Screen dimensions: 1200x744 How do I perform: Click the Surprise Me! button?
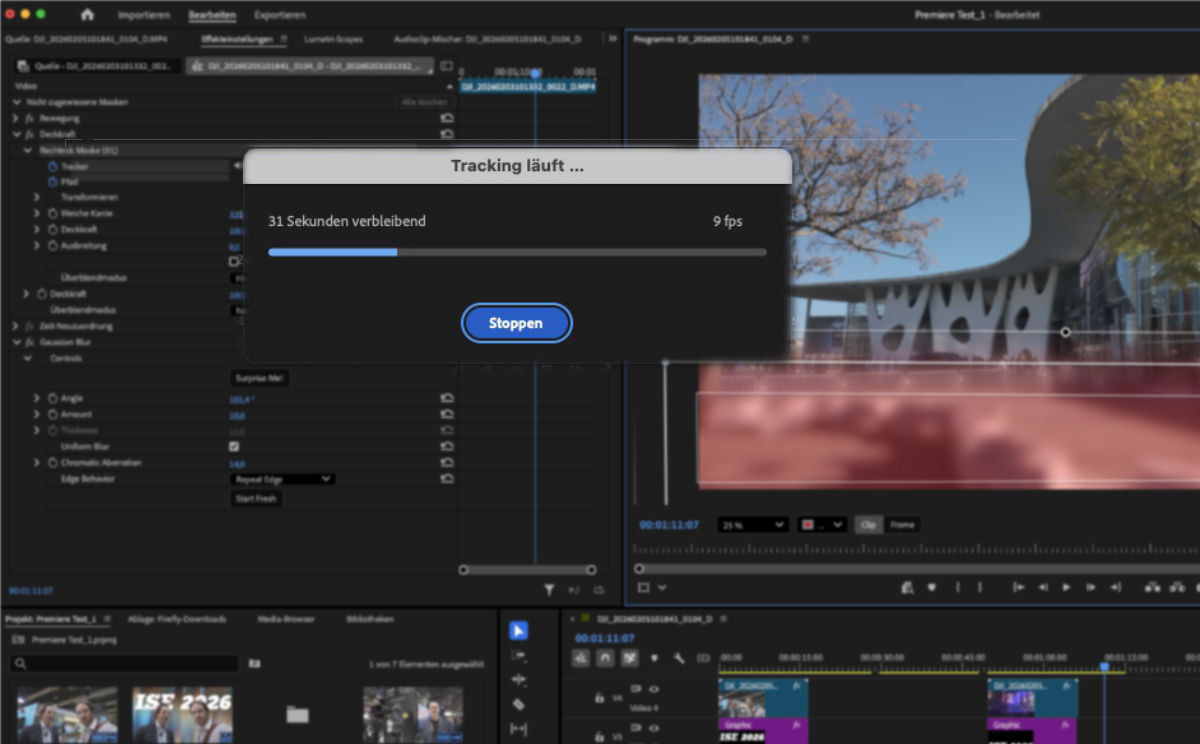click(x=261, y=379)
